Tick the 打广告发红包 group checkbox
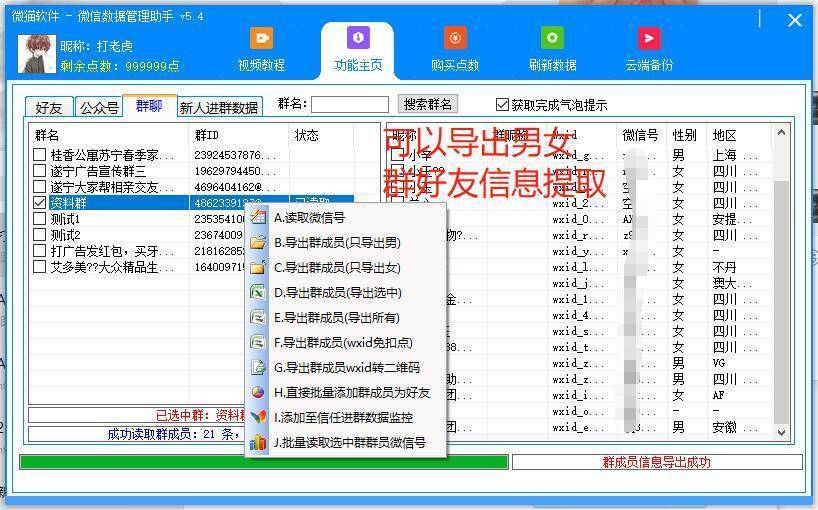The image size is (818, 510). (x=40, y=251)
